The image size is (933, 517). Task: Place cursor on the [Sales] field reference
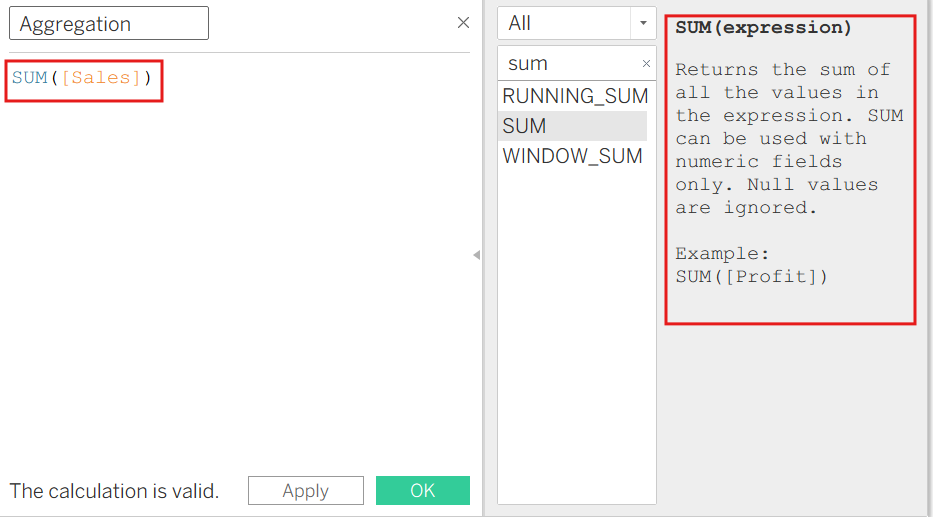point(101,77)
